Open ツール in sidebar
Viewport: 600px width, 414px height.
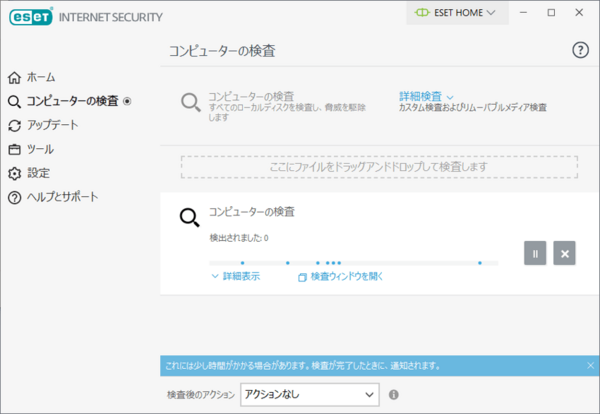coord(40,149)
